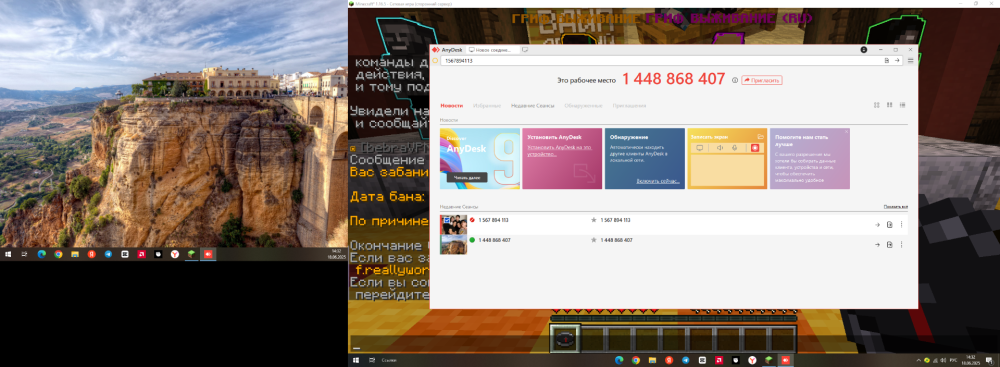Toggle speaker audio icon on record card
Screen dimensions: 1000x367
click(719, 147)
